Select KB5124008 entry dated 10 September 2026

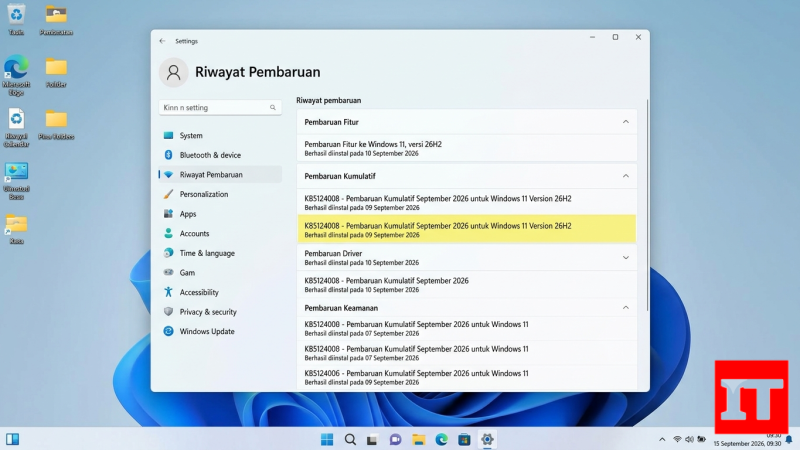click(x=467, y=285)
